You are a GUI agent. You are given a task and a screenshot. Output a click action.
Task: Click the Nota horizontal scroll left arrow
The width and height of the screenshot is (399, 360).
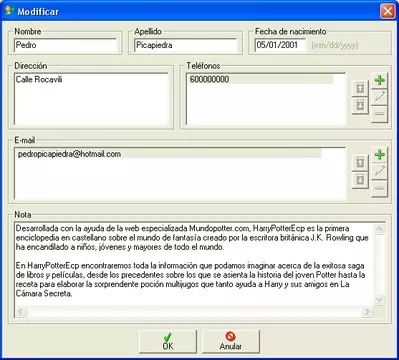click(21, 312)
